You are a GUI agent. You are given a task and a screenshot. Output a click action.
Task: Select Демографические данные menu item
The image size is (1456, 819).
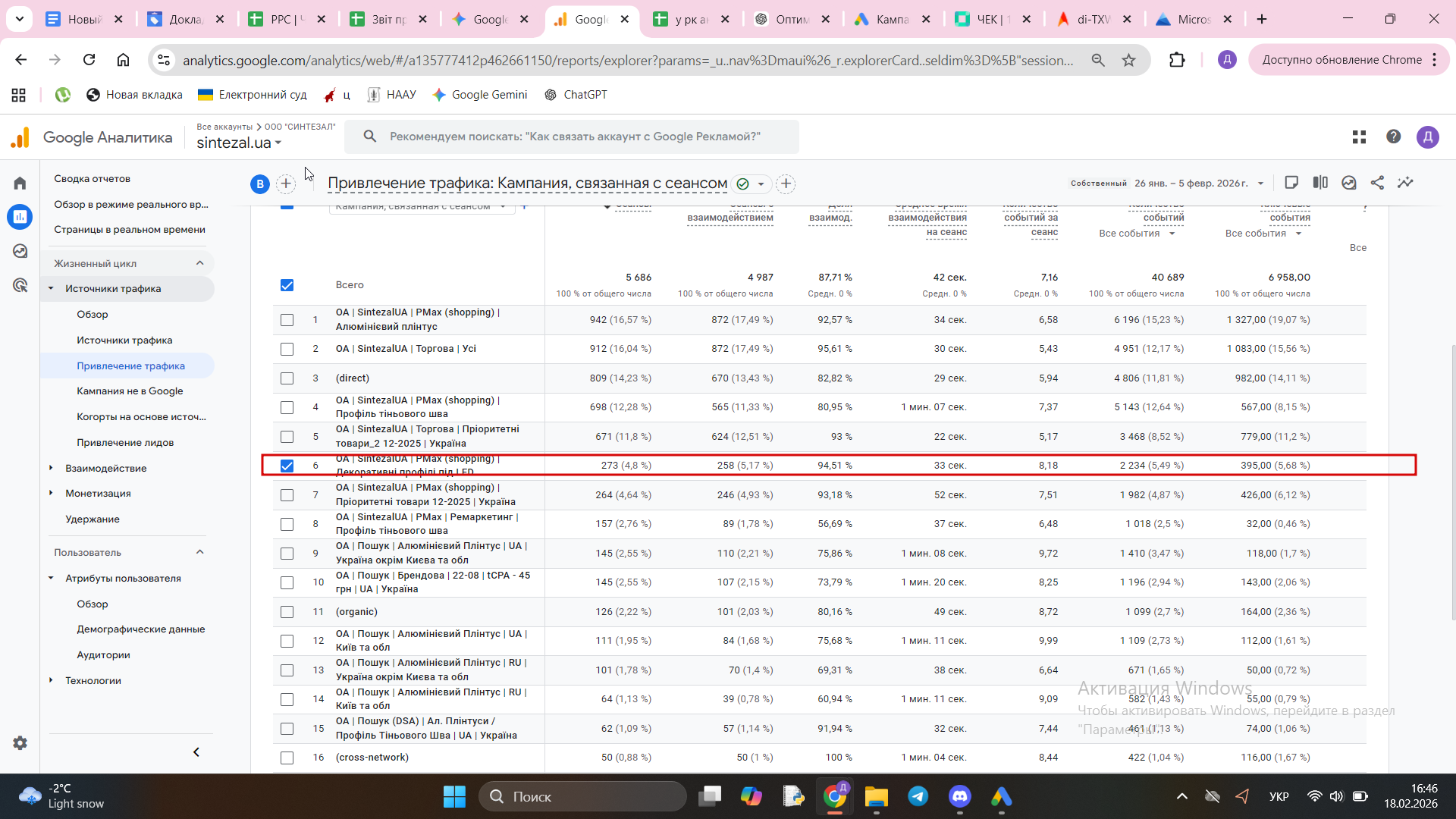point(140,629)
